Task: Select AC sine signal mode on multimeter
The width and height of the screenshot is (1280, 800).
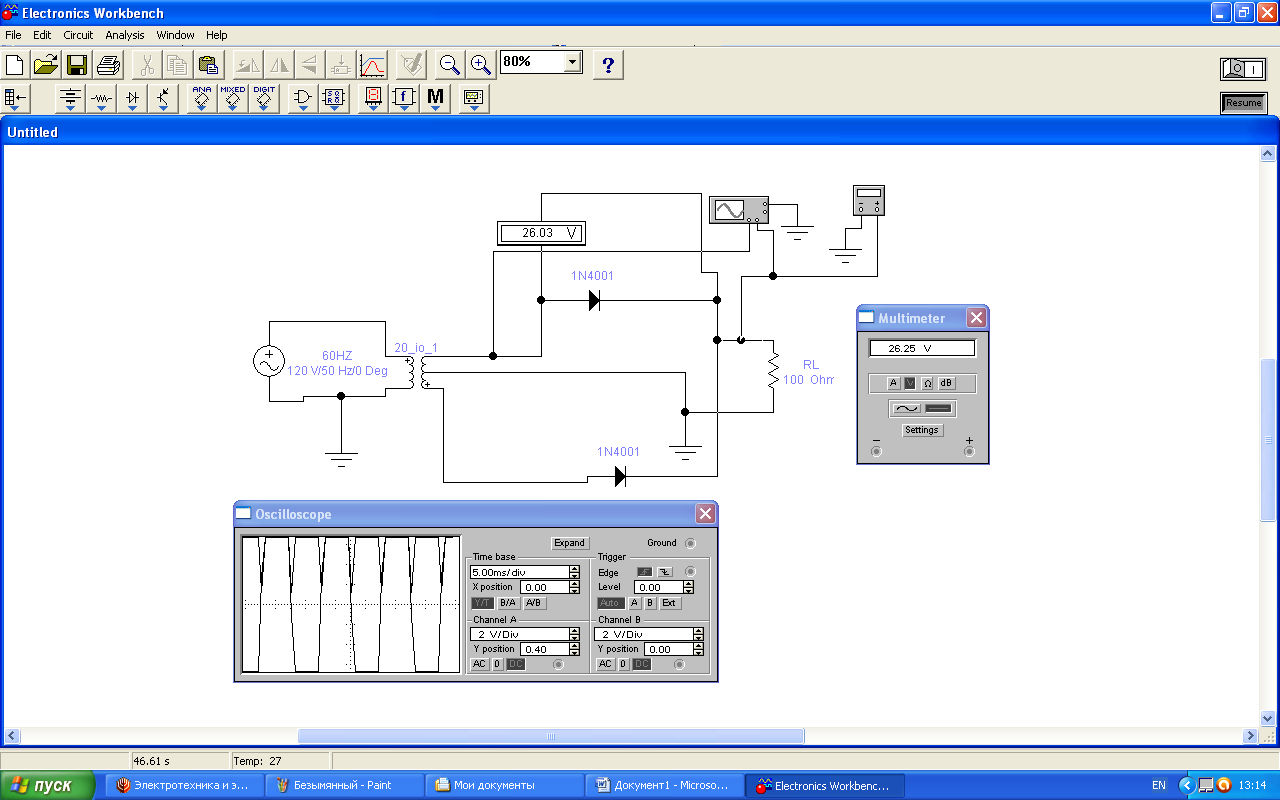Action: tap(906, 408)
